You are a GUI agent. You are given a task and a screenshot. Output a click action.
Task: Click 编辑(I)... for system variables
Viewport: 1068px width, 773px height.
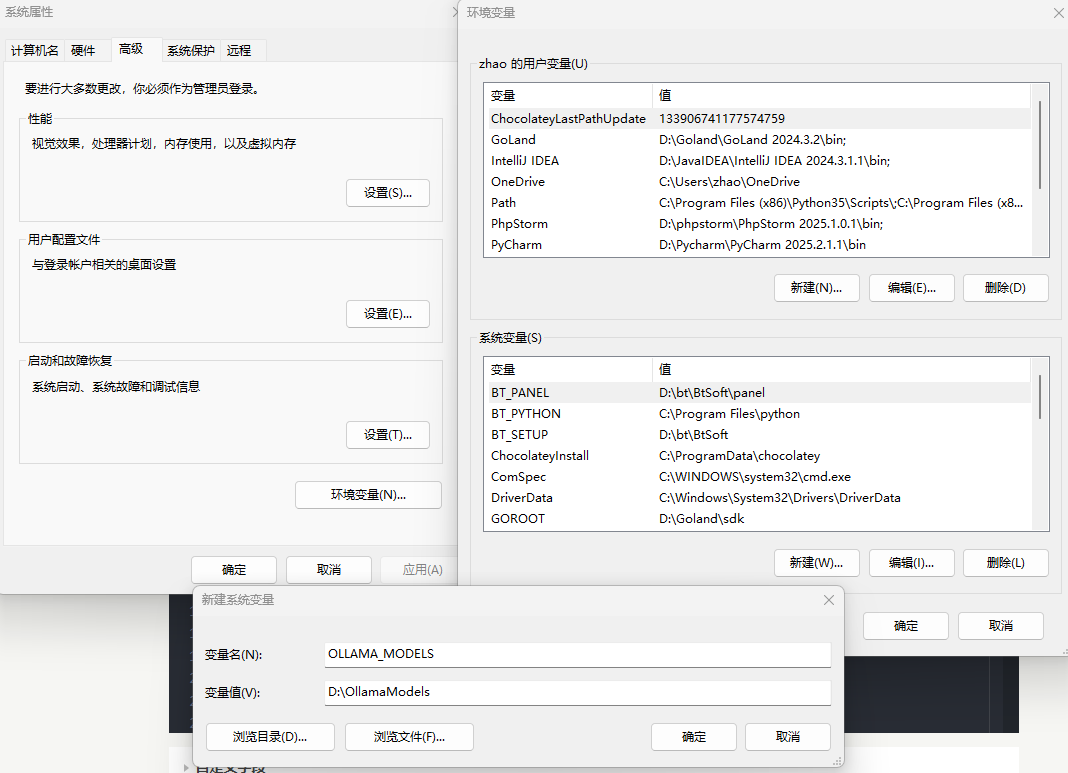coord(911,563)
